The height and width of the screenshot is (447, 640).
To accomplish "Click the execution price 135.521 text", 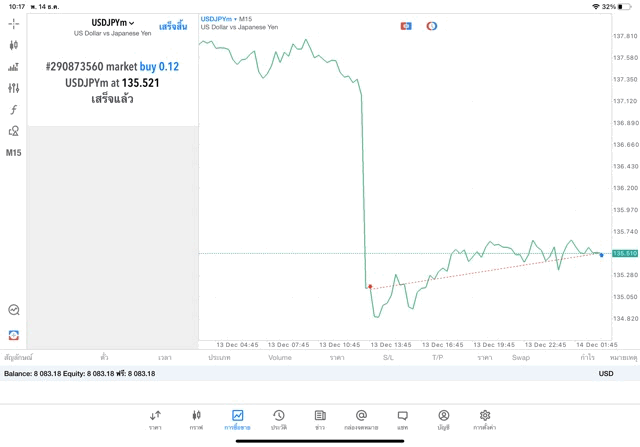I will tap(140, 83).
